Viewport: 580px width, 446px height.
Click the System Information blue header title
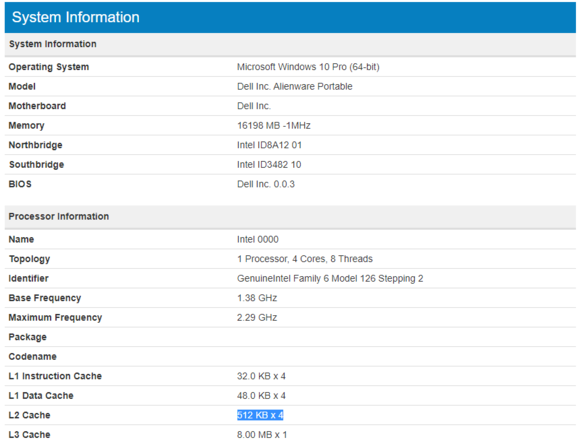pos(76,17)
